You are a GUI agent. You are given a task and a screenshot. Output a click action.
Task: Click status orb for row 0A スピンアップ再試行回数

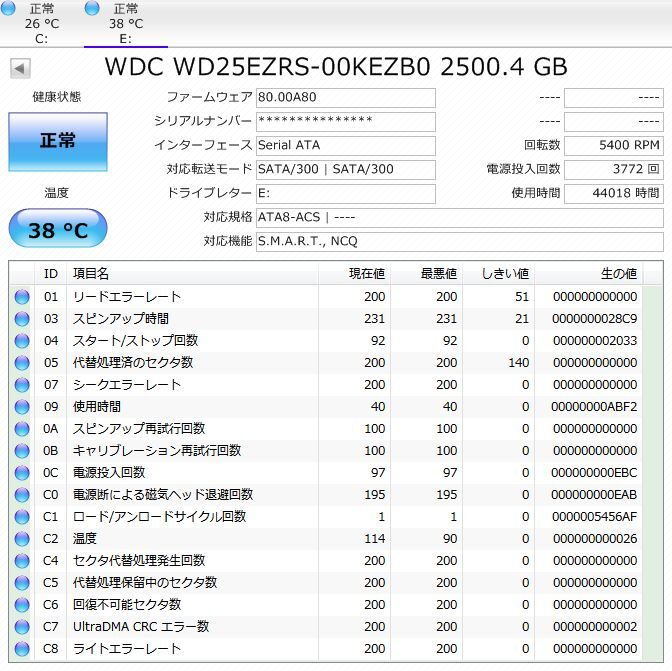(x=22, y=429)
